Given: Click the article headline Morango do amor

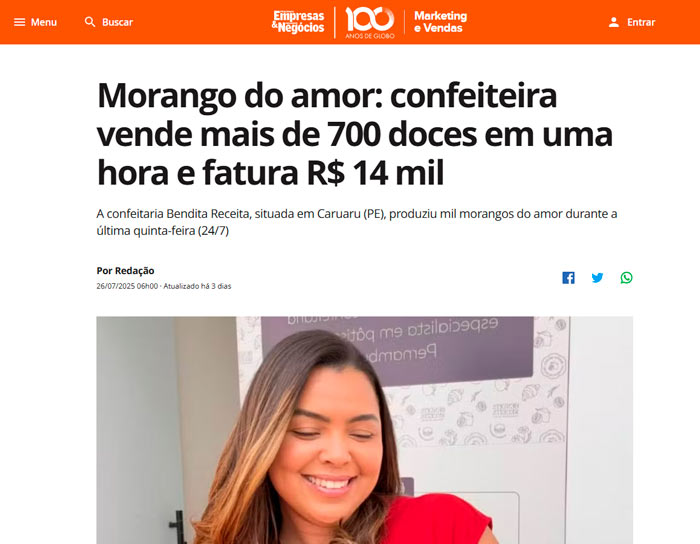Looking at the screenshot, I should click(355, 134).
